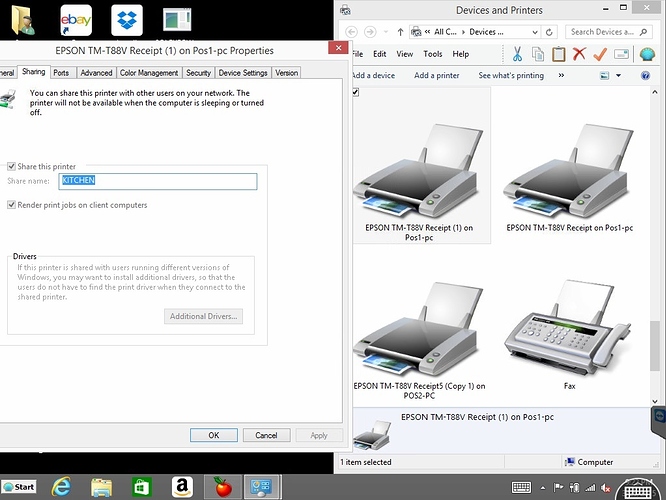Toggle Render print jobs on client computers
This screenshot has height=500, width=666.
click(11, 205)
